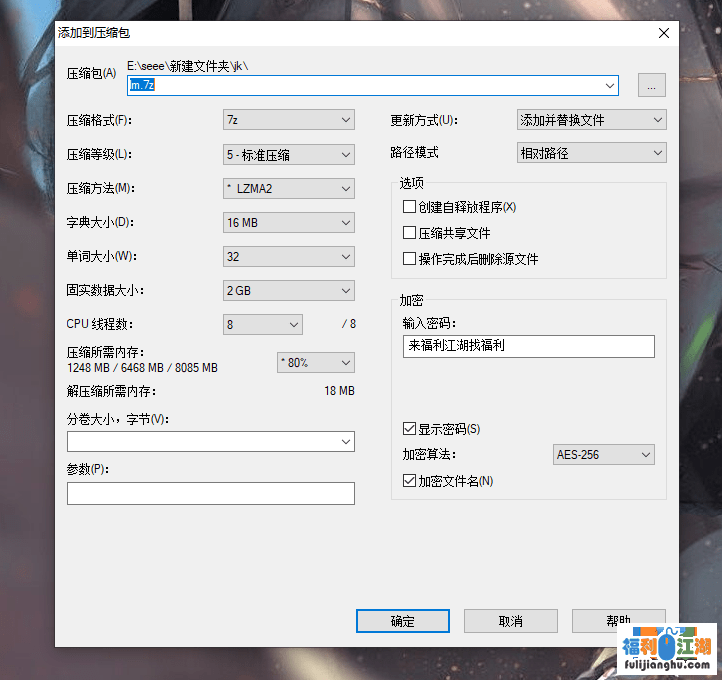Expand the 压缩等级 dropdown
Image resolution: width=722 pixels, height=680 pixels.
[x=288, y=155]
